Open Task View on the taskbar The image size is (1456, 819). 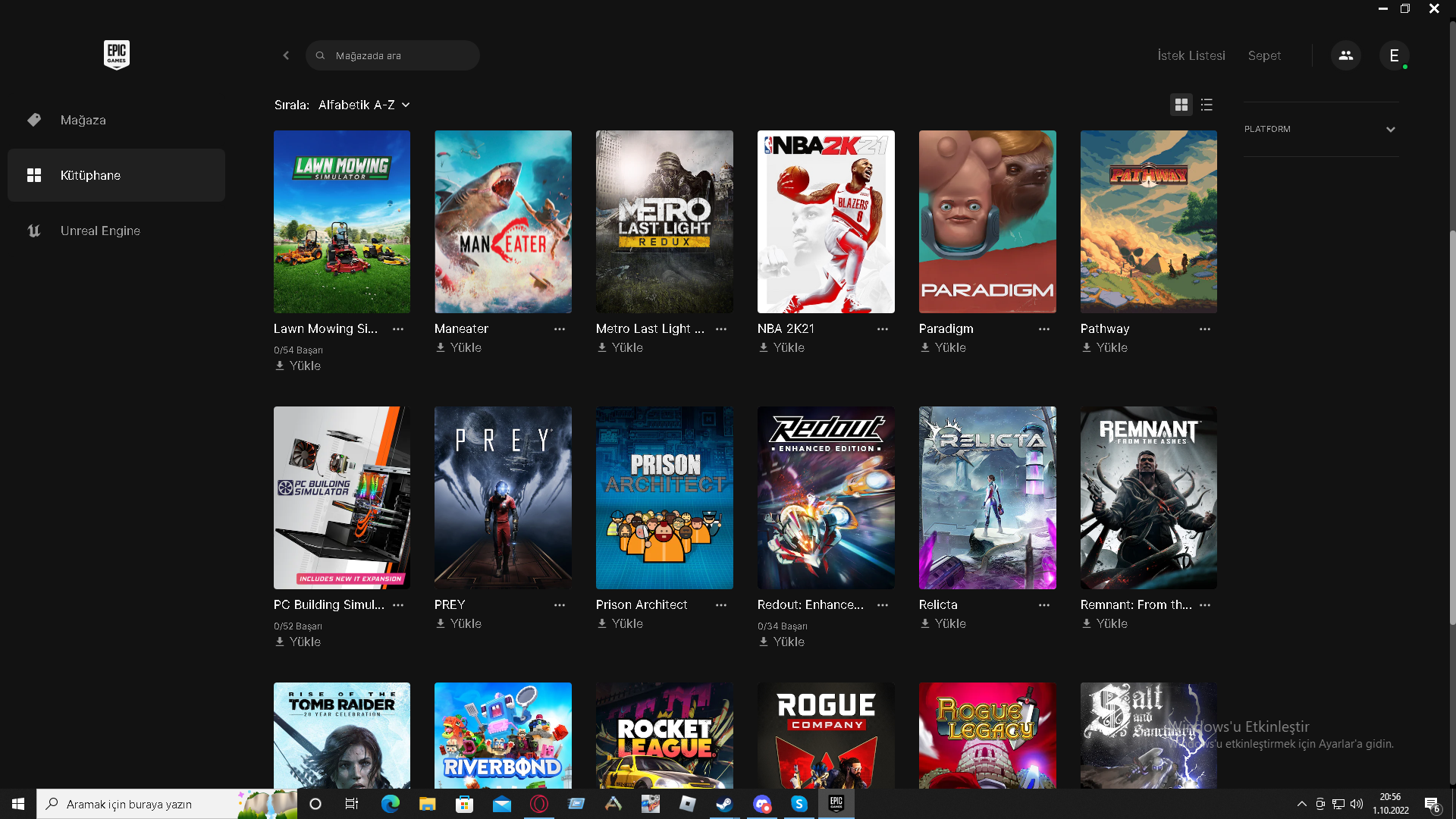pos(352,804)
